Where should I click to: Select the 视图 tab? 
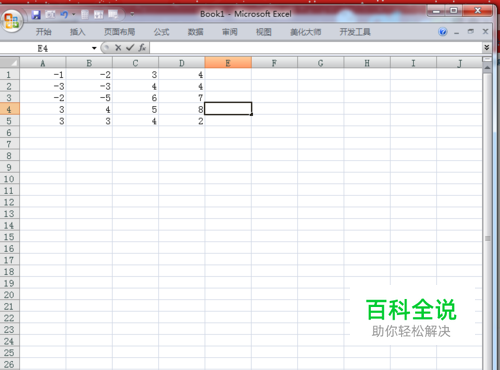coord(264,32)
